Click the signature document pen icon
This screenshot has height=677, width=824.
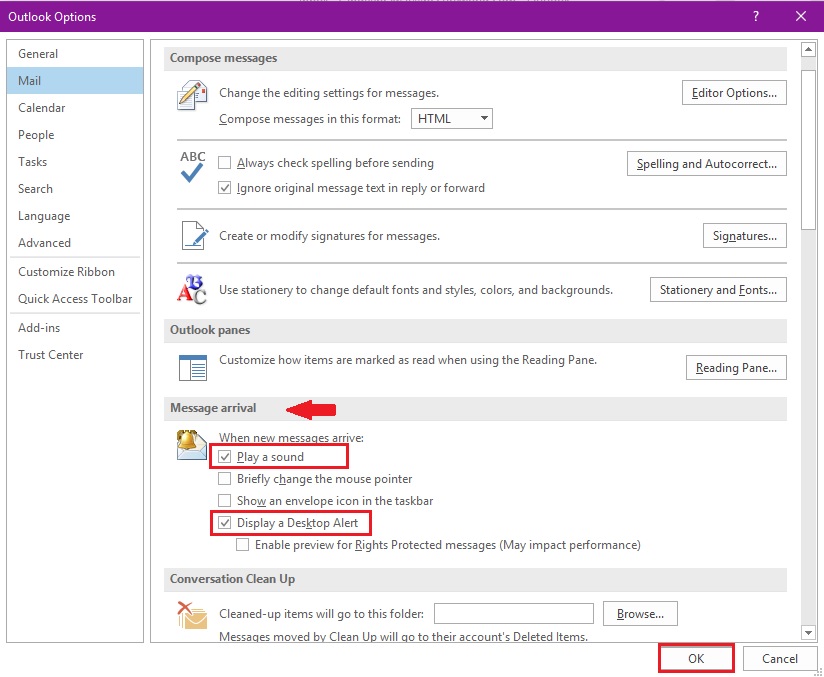(x=192, y=235)
